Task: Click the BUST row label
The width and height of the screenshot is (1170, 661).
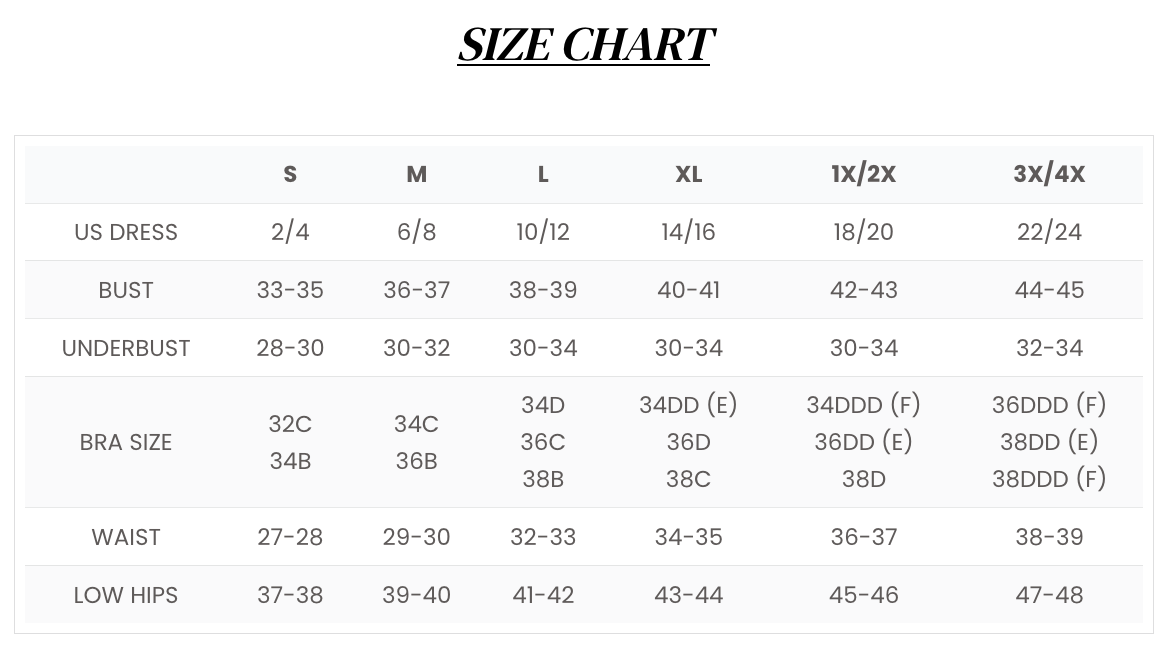Action: coord(126,290)
